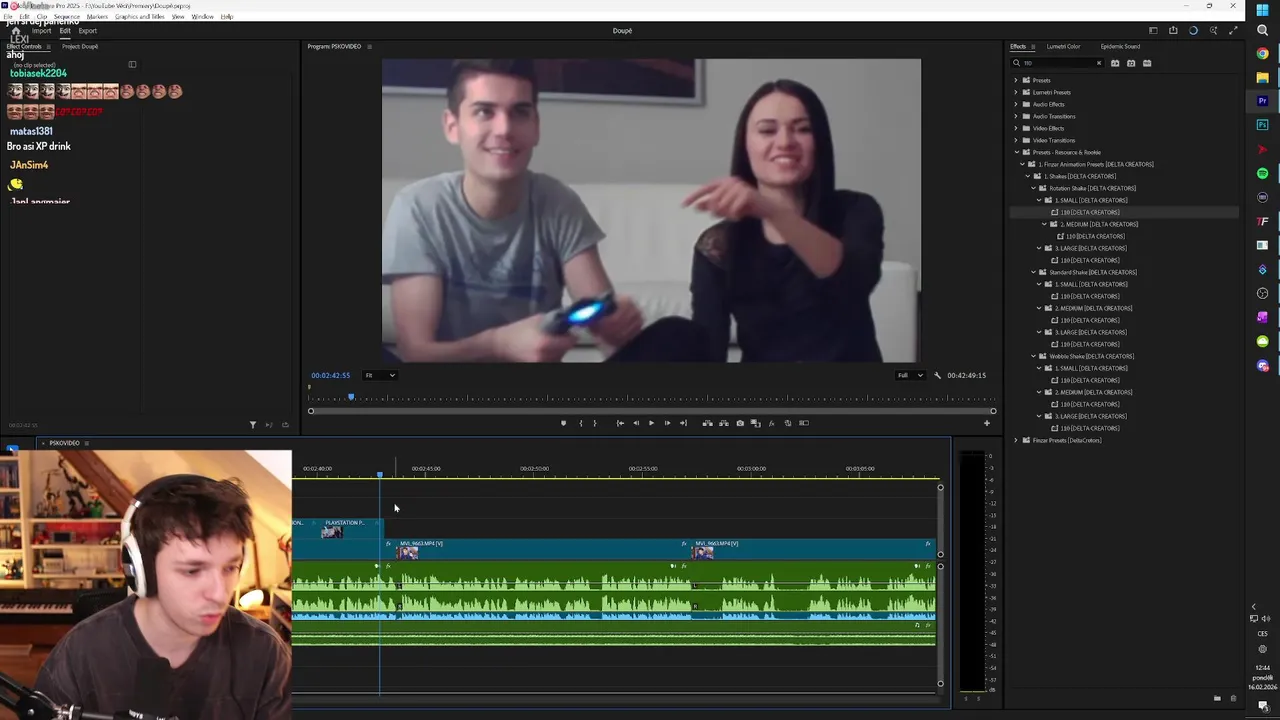Image resolution: width=1280 pixels, height=720 pixels.
Task: Switch to the Export workspace tab
Action: point(88,31)
